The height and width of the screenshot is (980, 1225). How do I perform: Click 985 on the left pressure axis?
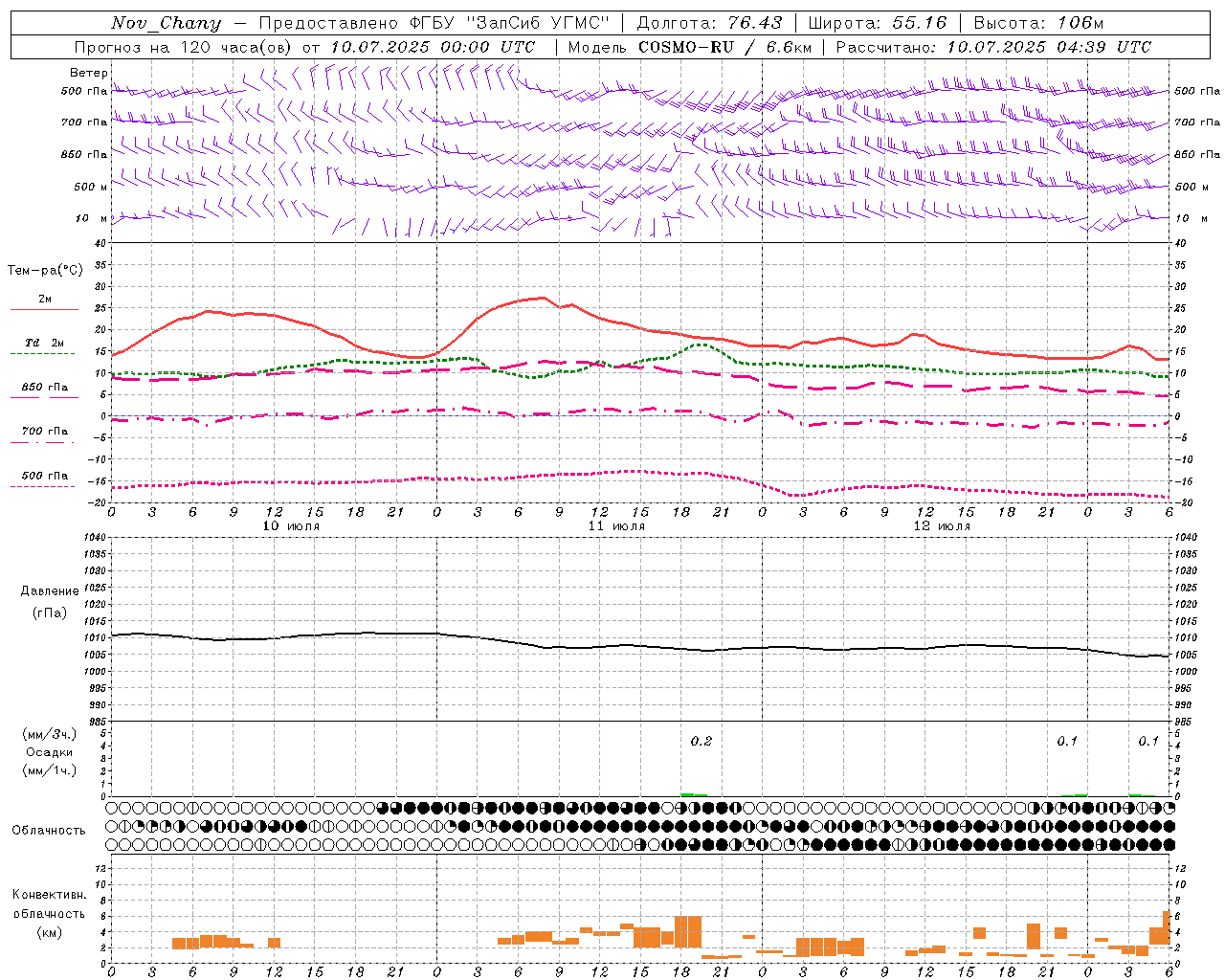pos(97,722)
